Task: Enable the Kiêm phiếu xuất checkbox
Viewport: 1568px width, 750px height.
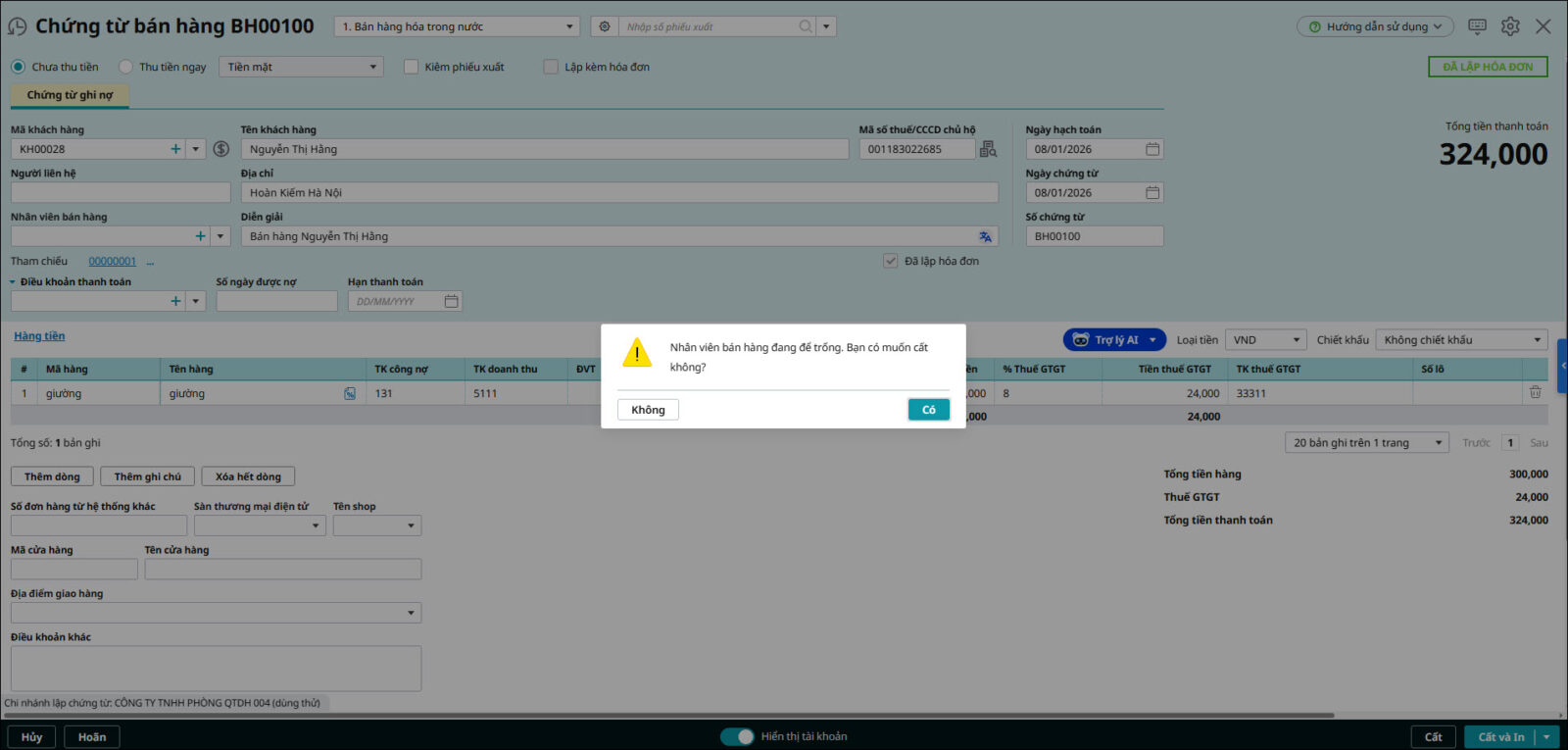Action: pos(412,67)
